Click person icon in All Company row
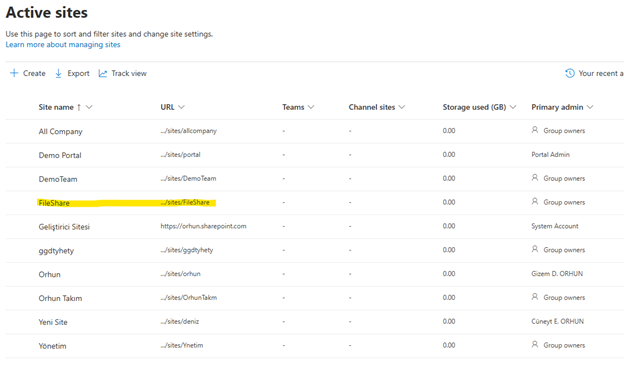Screen dimensions: 624x388 point(535,130)
